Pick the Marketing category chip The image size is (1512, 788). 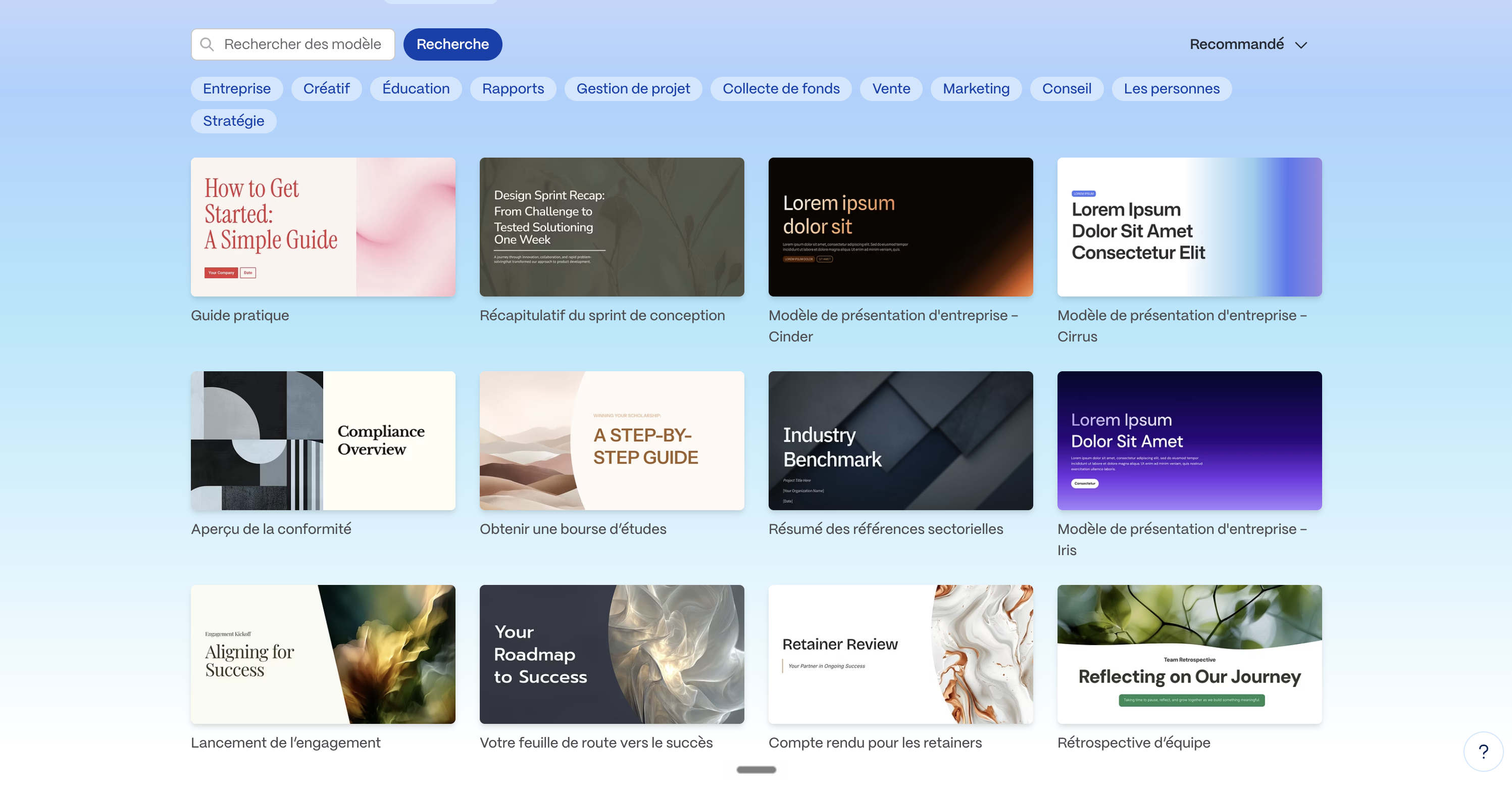pos(976,89)
